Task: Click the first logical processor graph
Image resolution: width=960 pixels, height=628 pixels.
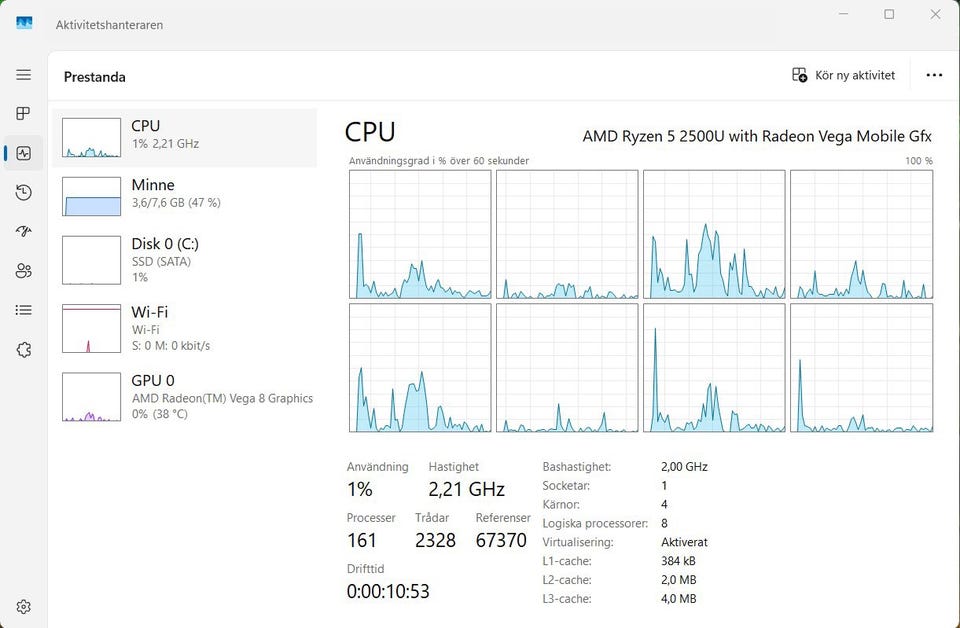Action: click(x=420, y=234)
